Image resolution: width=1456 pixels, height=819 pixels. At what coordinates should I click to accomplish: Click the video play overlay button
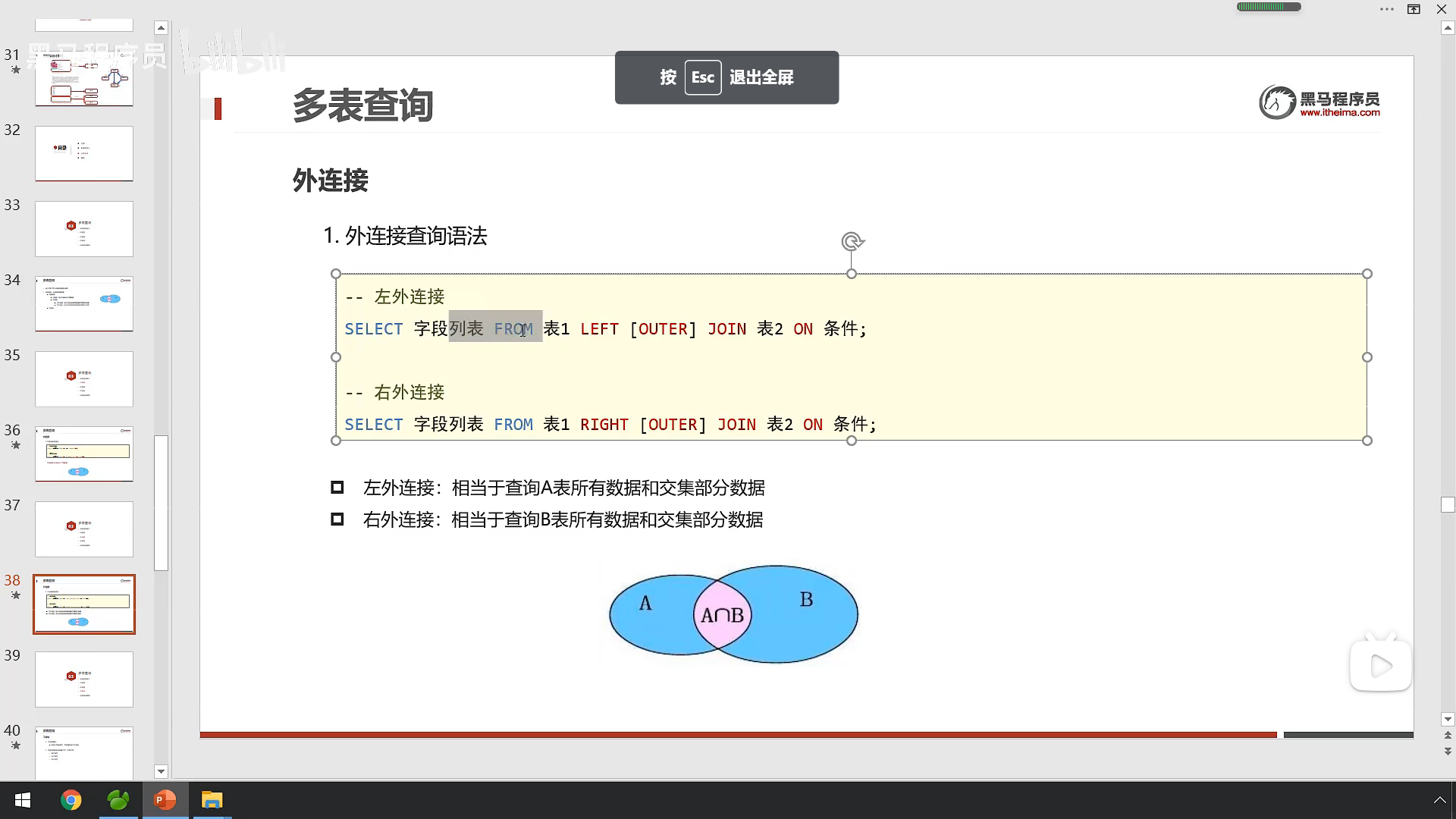[x=1380, y=667]
